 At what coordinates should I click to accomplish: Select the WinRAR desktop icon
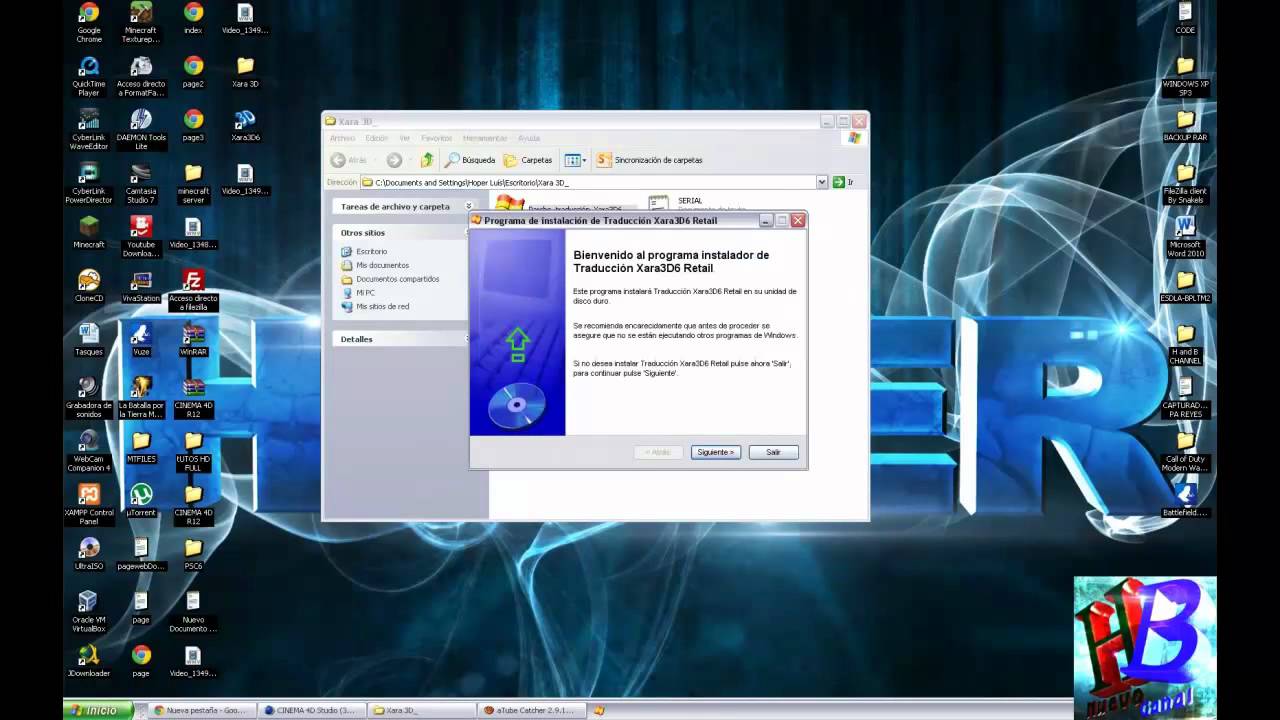tap(193, 338)
